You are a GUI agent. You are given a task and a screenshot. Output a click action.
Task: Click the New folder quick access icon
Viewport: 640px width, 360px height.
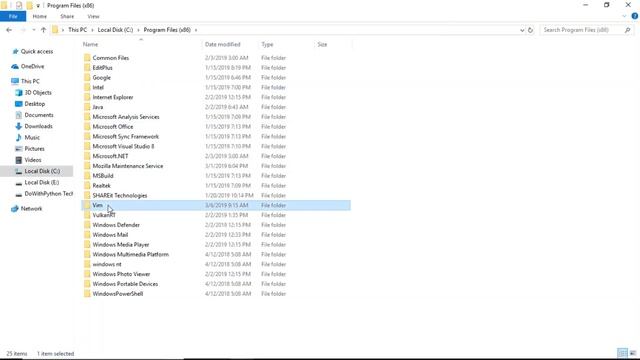tap(29, 5)
